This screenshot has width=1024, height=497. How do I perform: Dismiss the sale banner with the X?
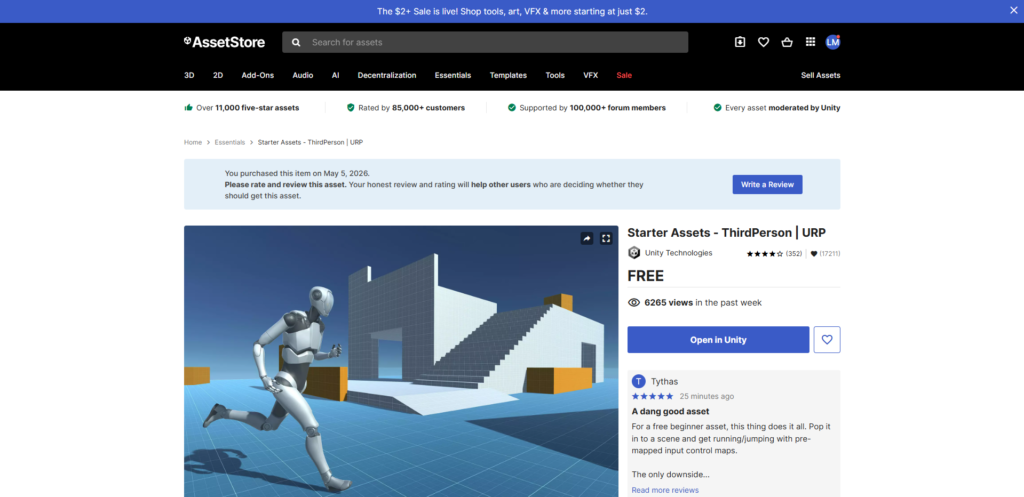(1014, 10)
